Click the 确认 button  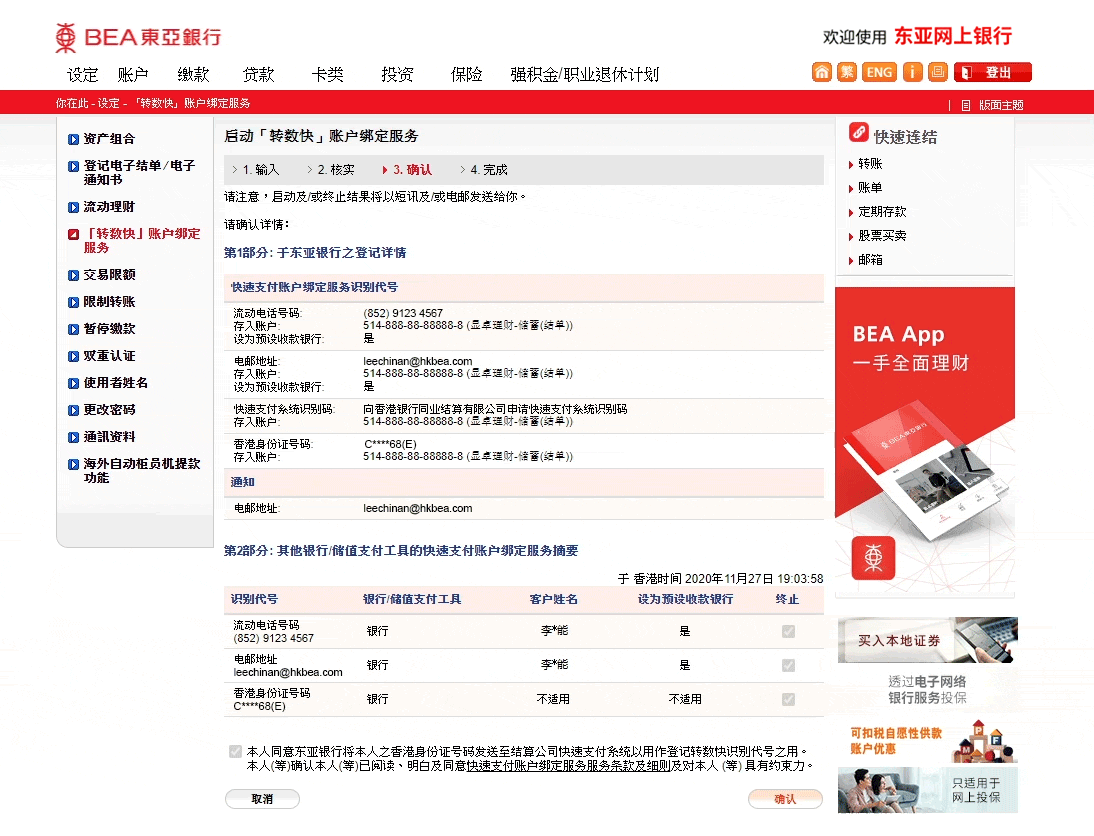(x=785, y=799)
